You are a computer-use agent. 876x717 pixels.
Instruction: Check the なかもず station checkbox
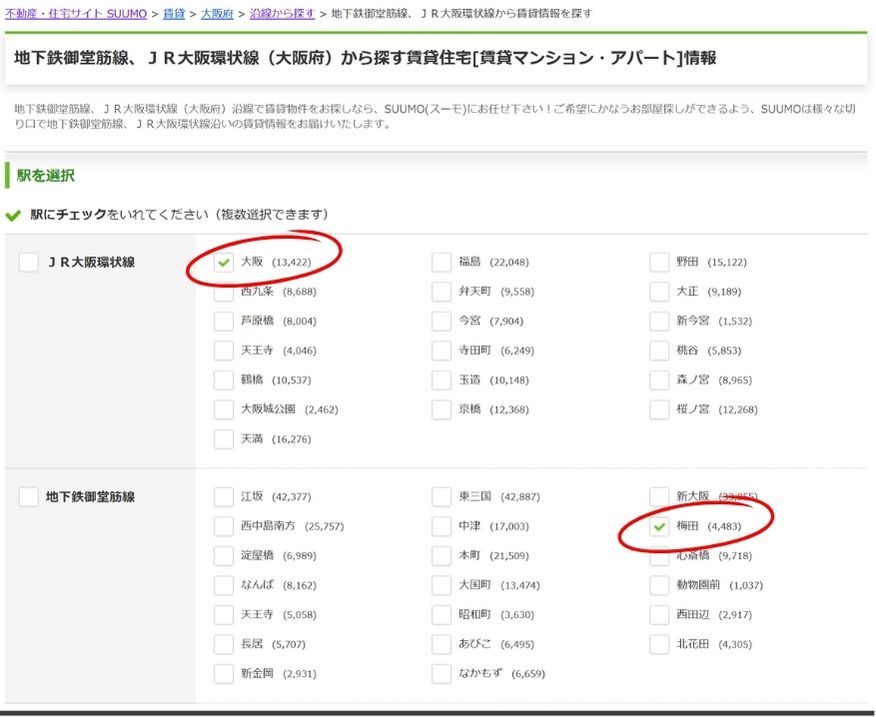(x=442, y=674)
